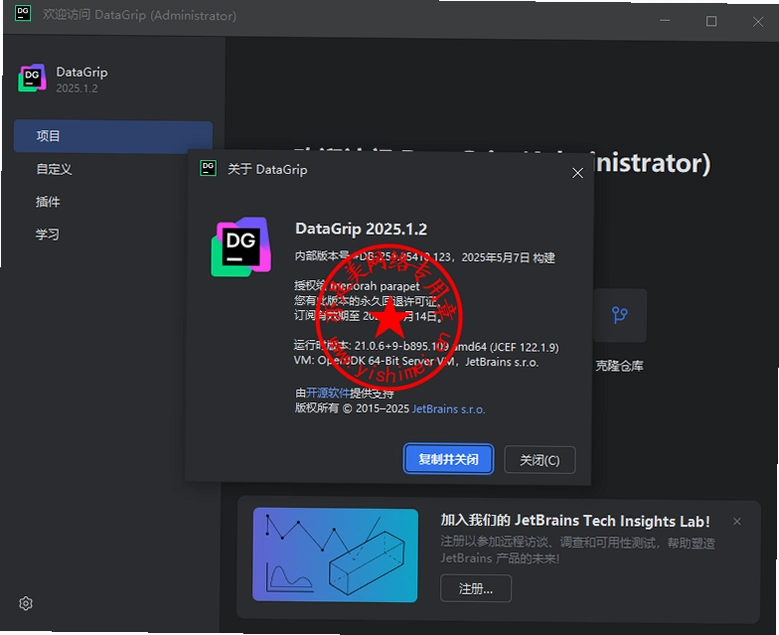This screenshot has width=779, height=635.
Task: Click the DataGrip 2025.1.2 heading in dialog
Action: (361, 229)
